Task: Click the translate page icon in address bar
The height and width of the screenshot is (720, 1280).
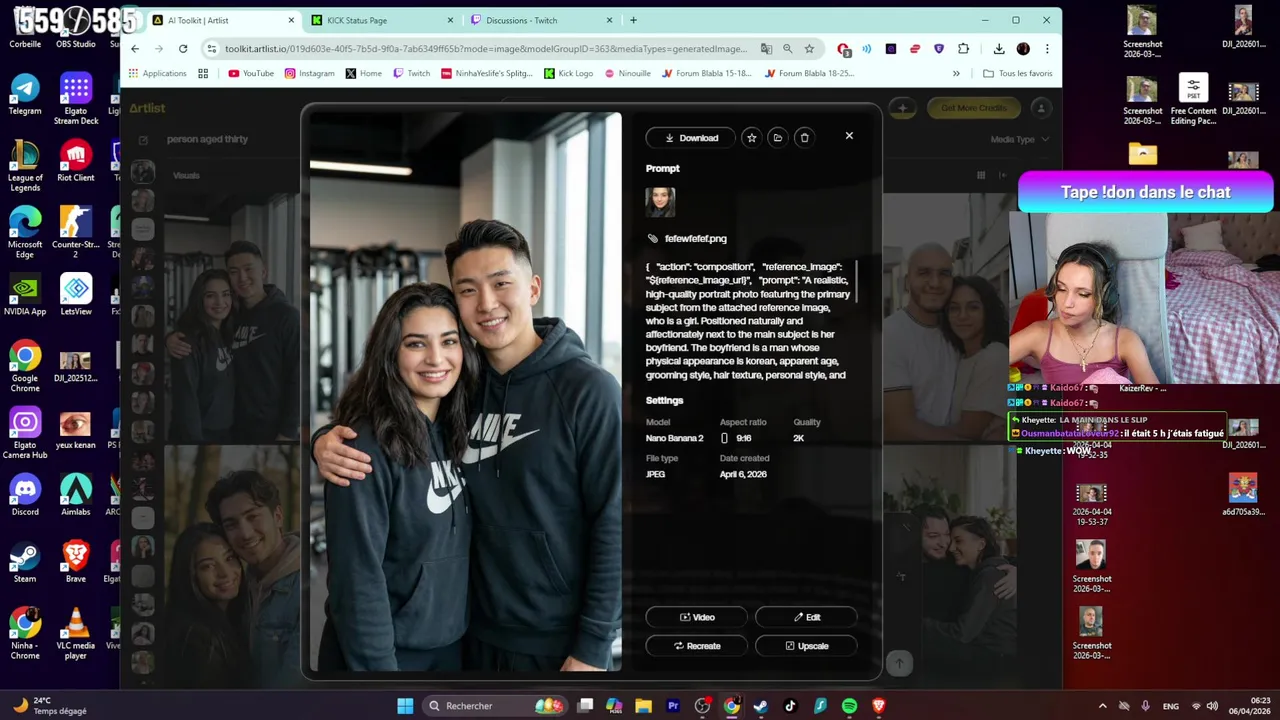Action: click(766, 48)
